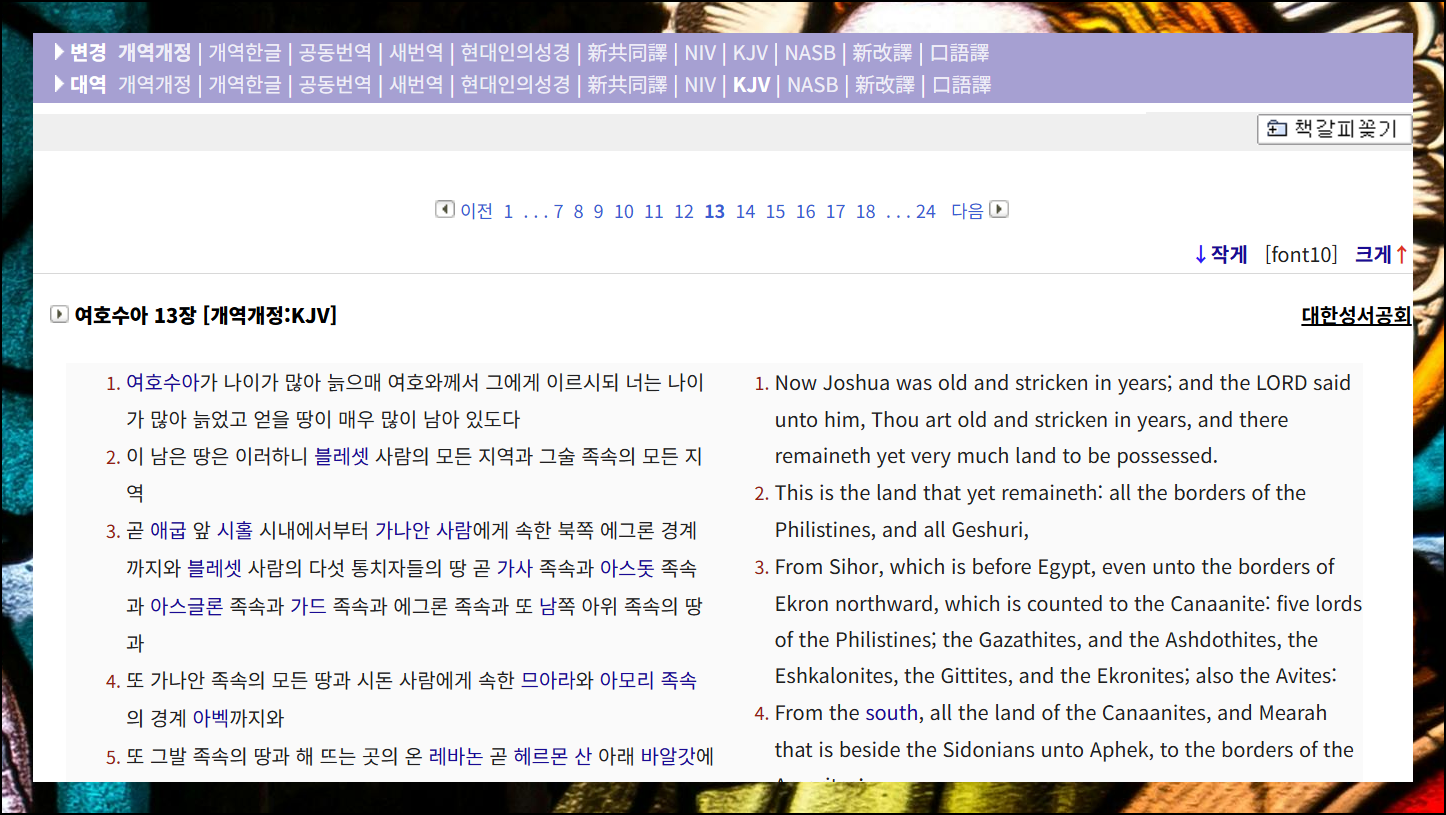The width and height of the screenshot is (1446, 815).
Task: Set 대역 parallel version to NIV
Action: pyautogui.click(x=699, y=85)
